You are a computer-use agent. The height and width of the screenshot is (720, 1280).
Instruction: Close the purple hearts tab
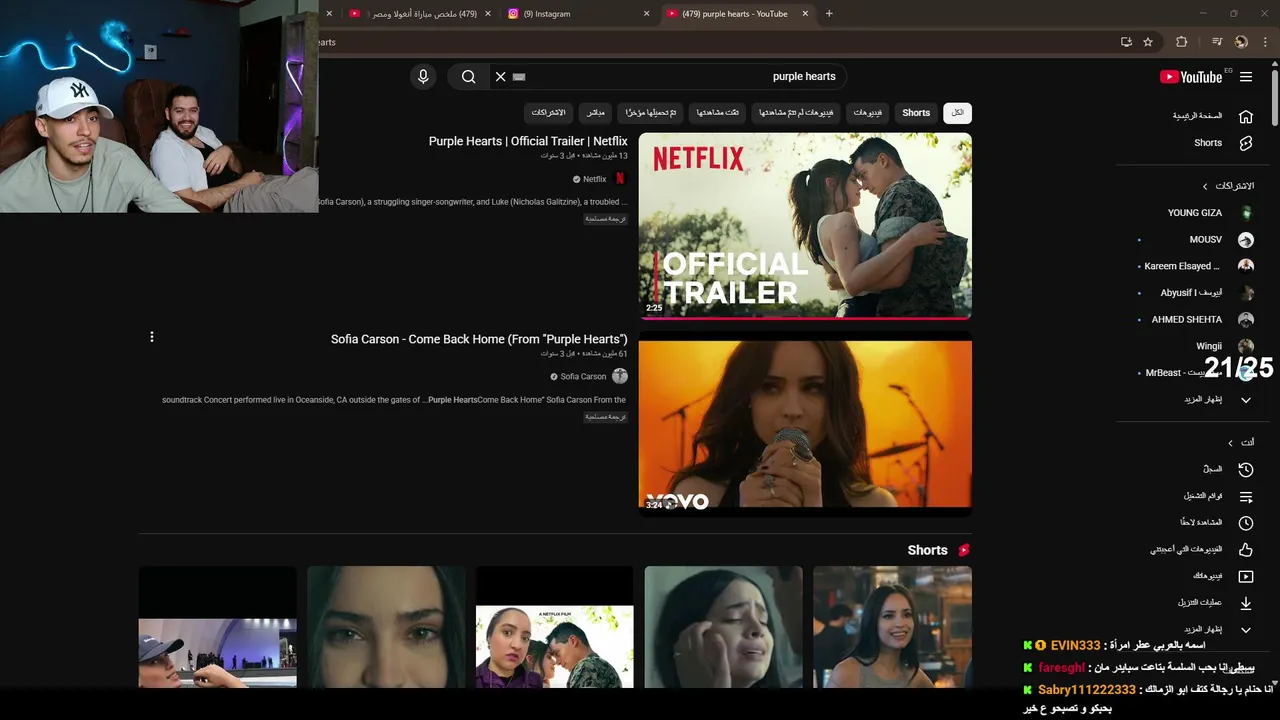pyautogui.click(x=807, y=14)
